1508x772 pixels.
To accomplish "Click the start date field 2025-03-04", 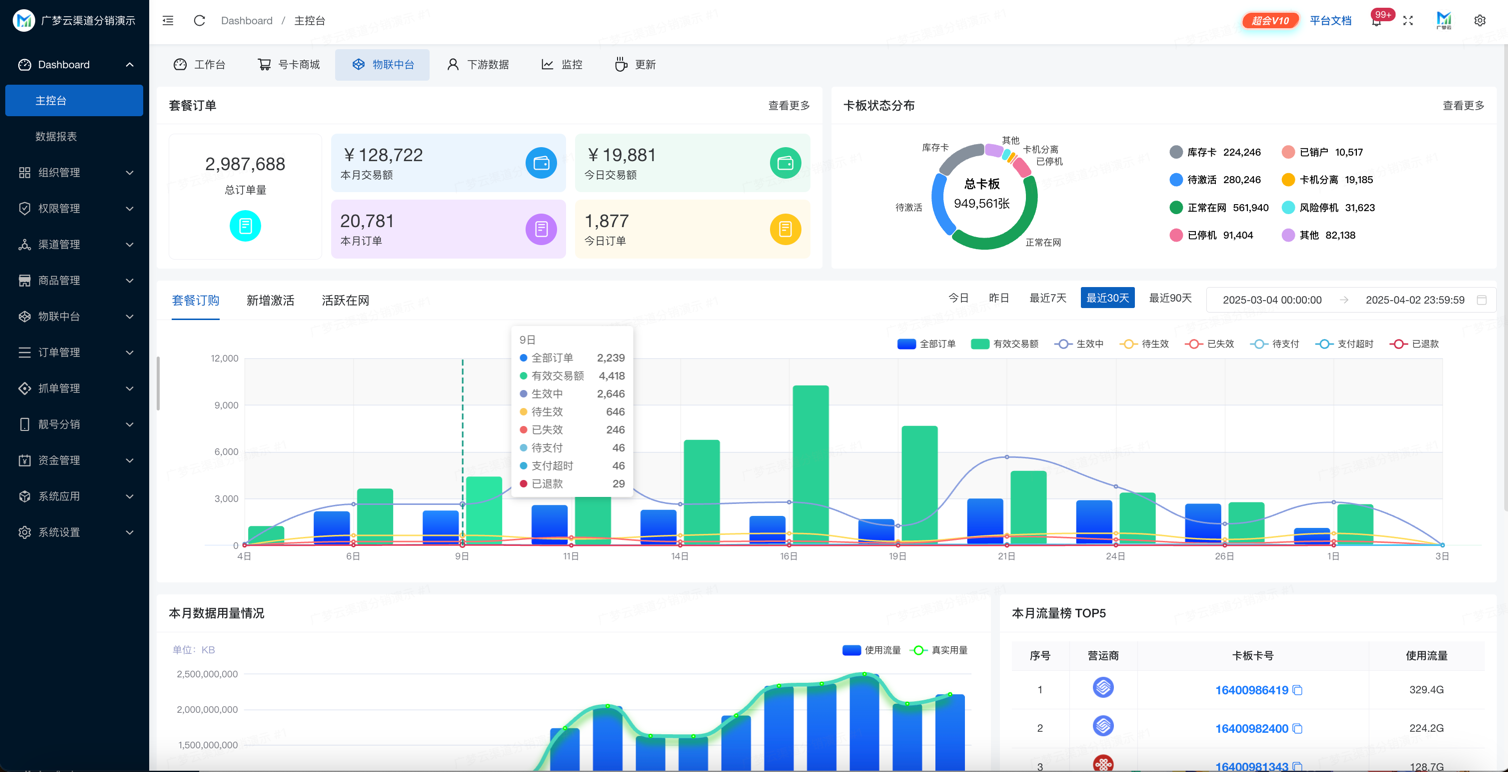I will pos(1272,300).
